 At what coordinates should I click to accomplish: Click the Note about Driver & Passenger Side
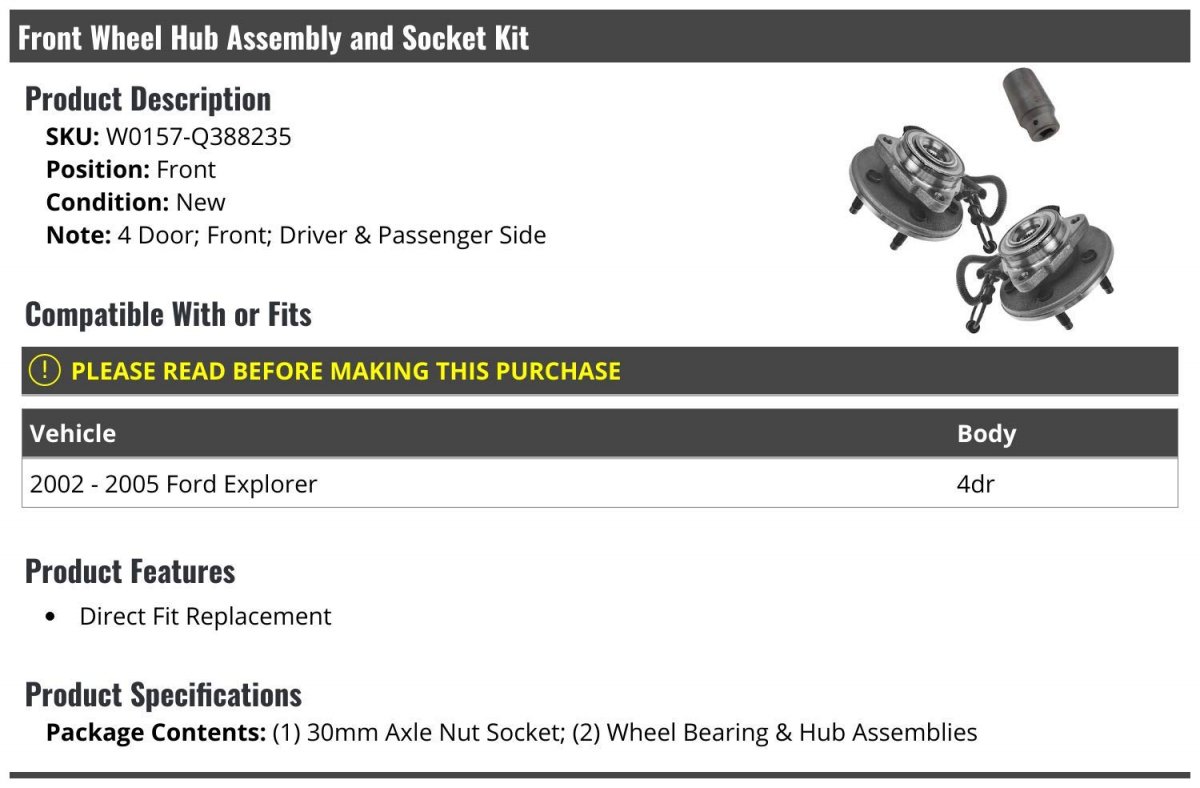pyautogui.click(x=296, y=236)
